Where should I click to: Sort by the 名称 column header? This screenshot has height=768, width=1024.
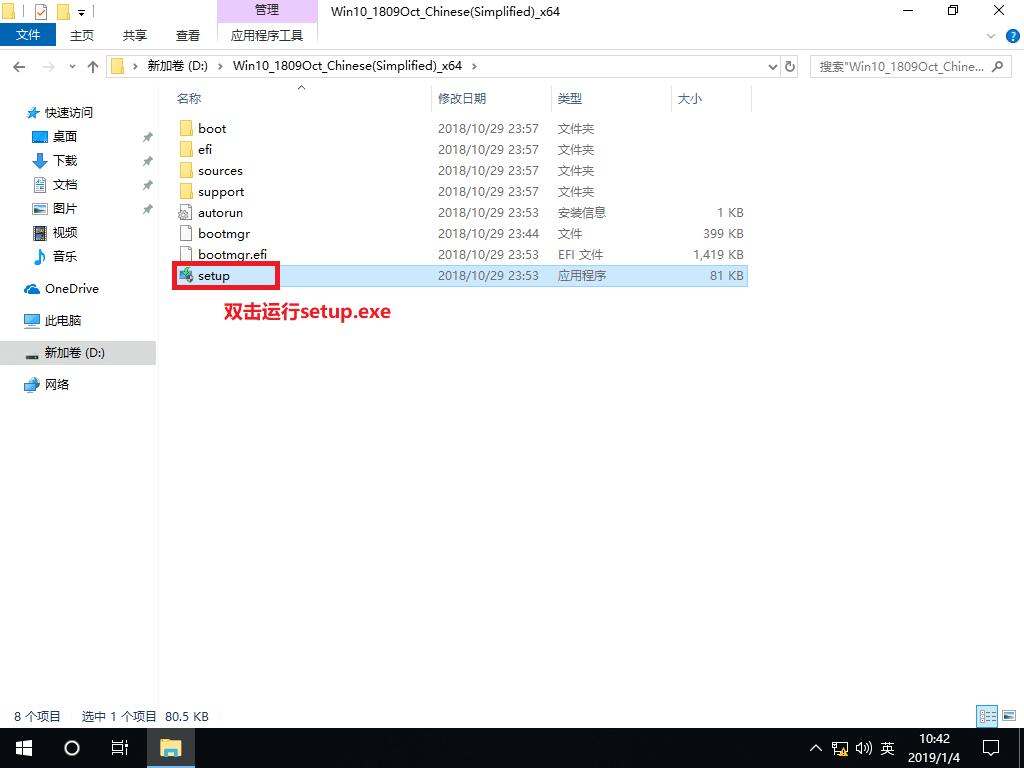tap(189, 99)
